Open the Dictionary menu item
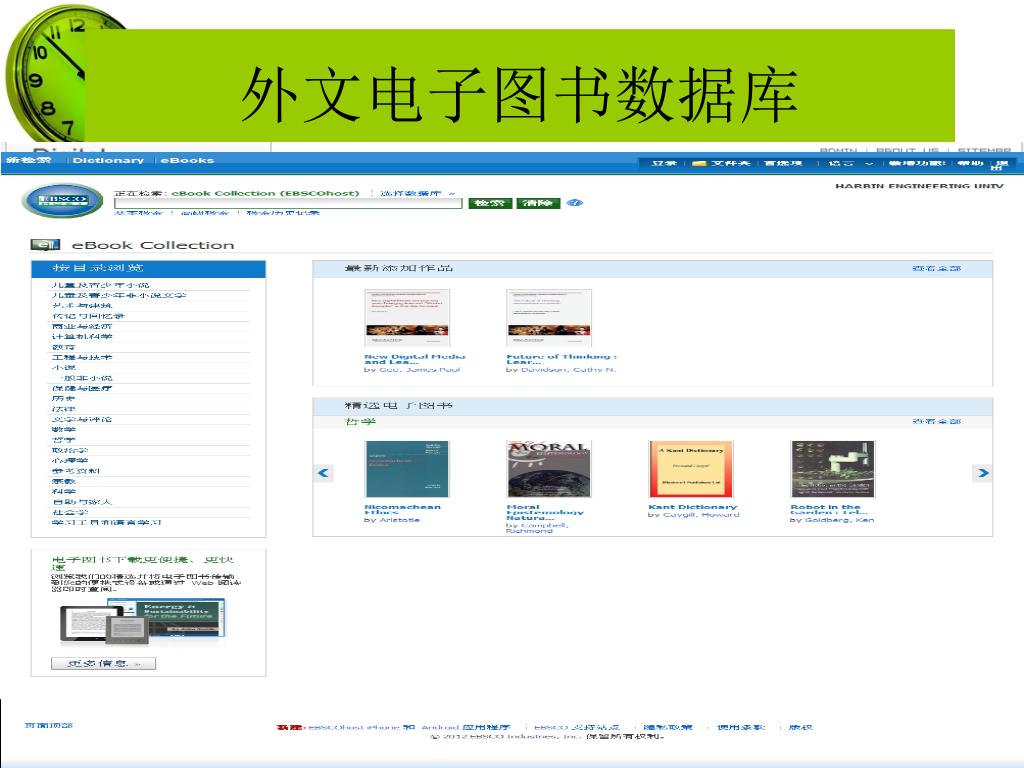1024x768 pixels. 108,160
